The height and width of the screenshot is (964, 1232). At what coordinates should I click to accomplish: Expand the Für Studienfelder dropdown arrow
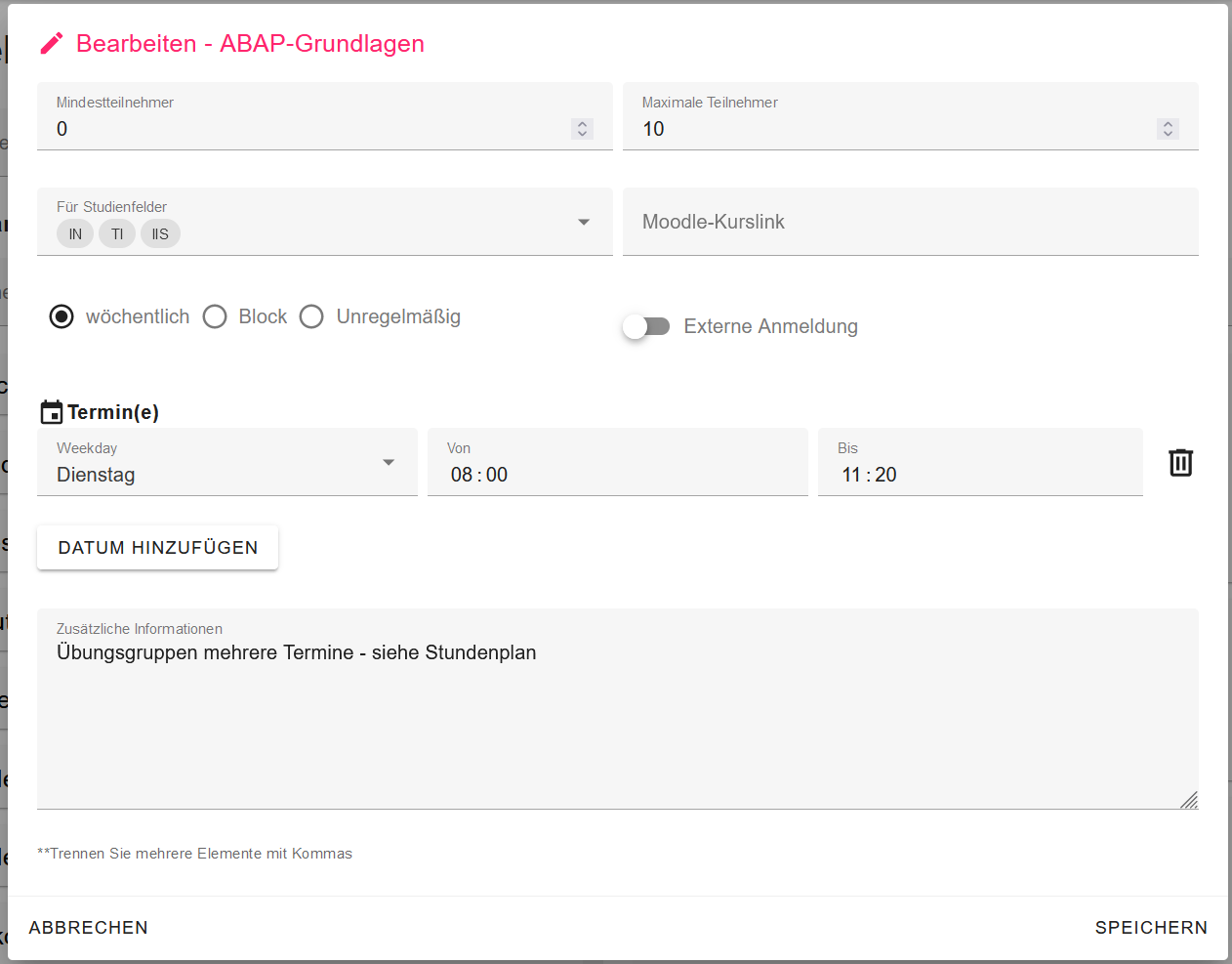click(584, 223)
